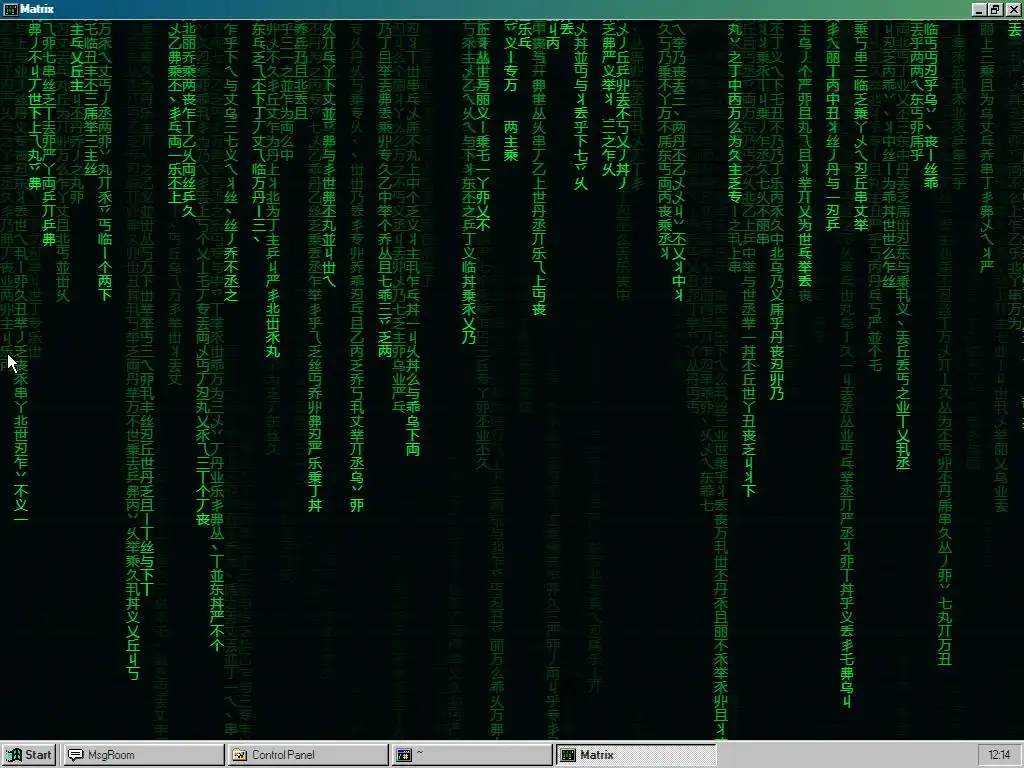1024x768 pixels.
Task: Click the Matrix window title text
Action: click(37, 9)
